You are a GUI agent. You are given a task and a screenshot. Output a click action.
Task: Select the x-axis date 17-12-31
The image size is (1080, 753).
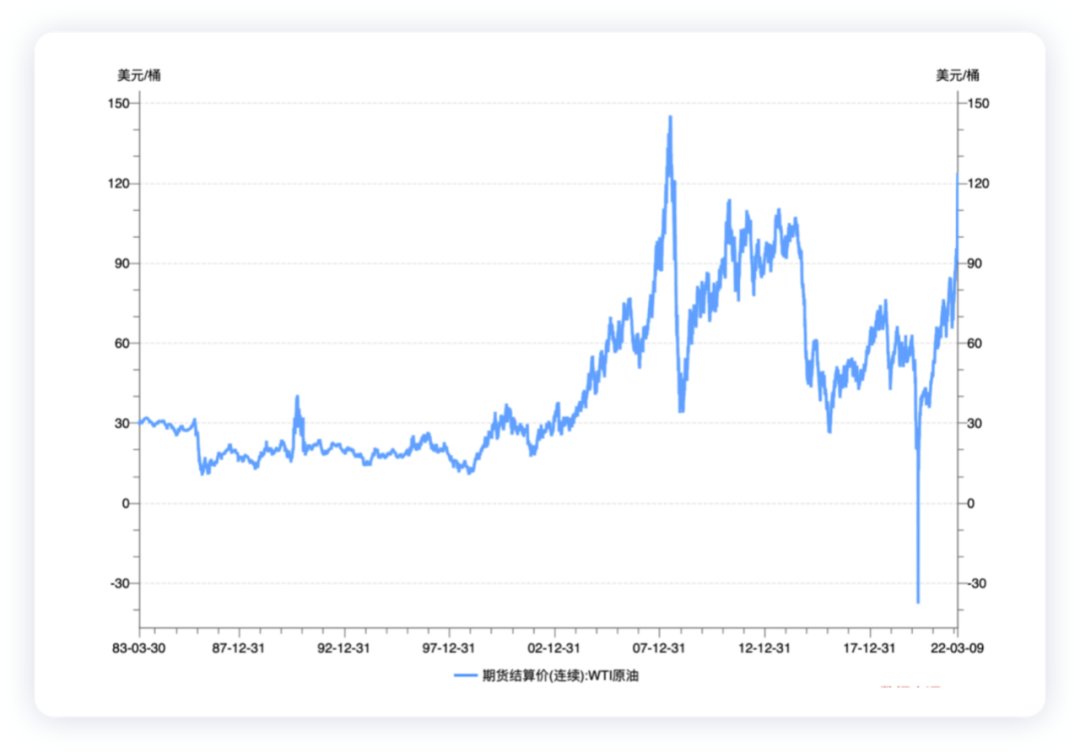[x=869, y=648]
